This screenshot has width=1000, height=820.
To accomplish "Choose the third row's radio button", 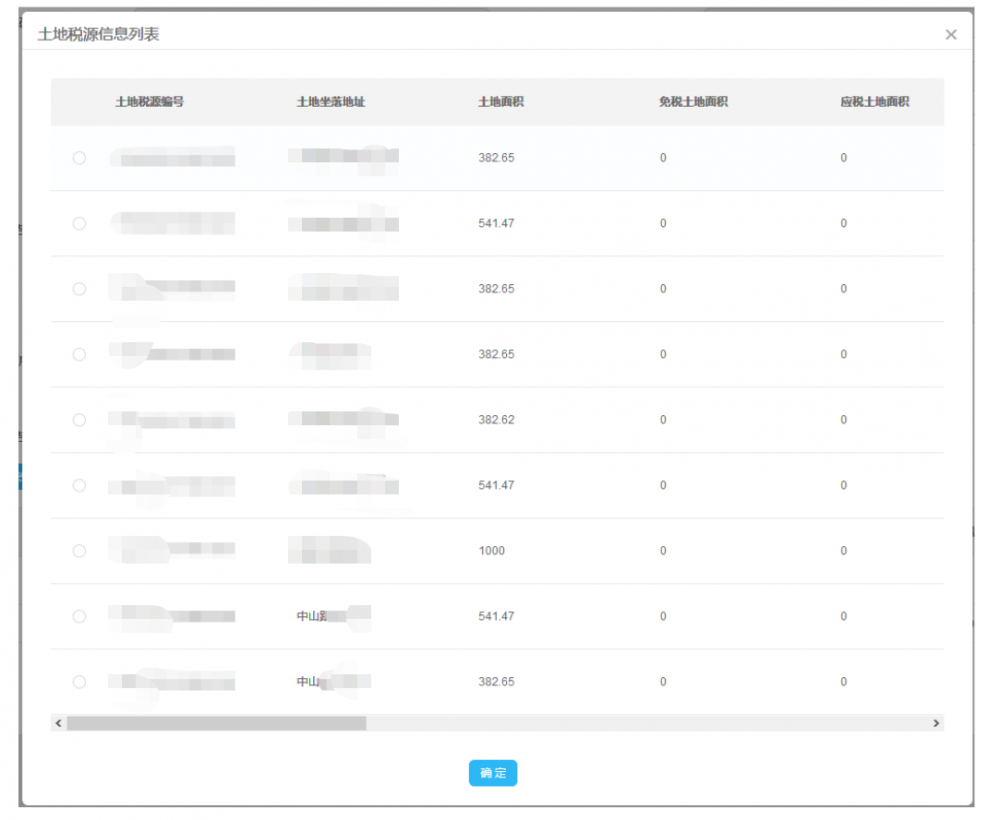I will [79, 289].
